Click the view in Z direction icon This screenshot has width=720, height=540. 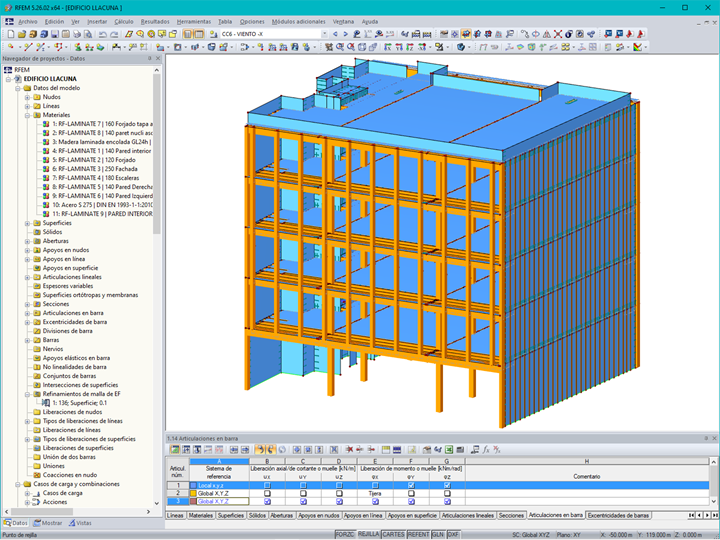[x=410, y=47]
